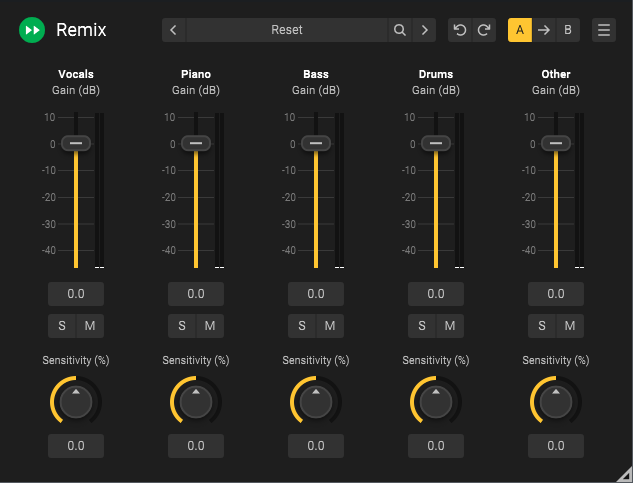The width and height of the screenshot is (633, 483).
Task: Solo the Bass stem
Action: pyautogui.click(x=302, y=326)
